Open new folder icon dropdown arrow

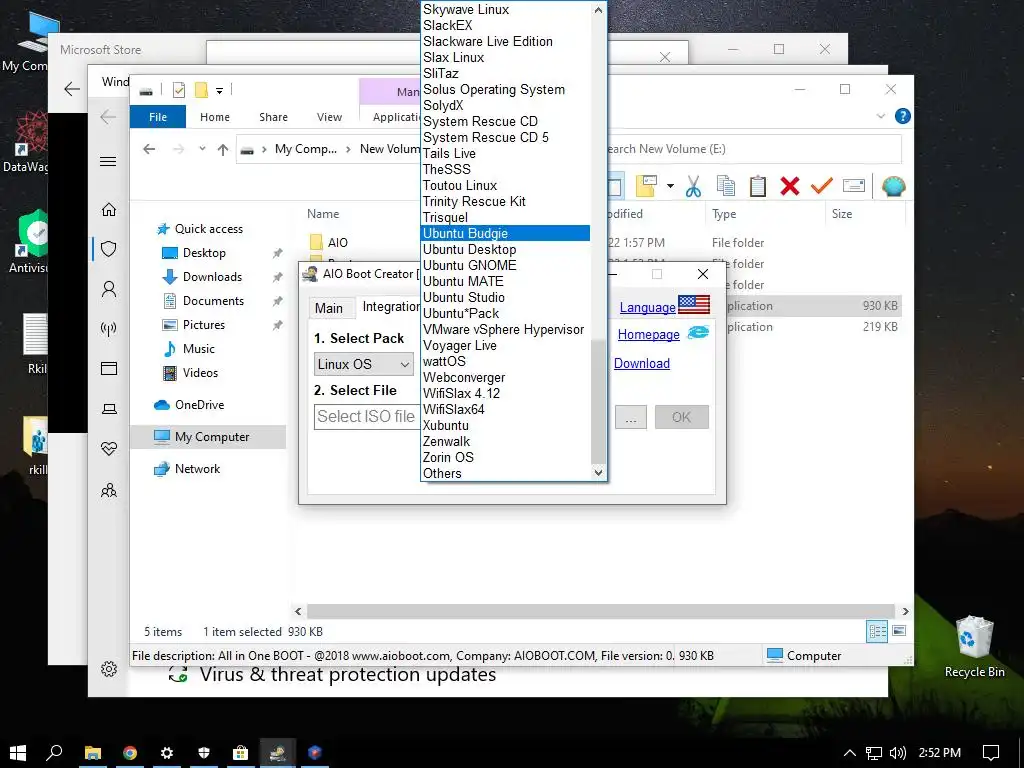[x=670, y=186]
